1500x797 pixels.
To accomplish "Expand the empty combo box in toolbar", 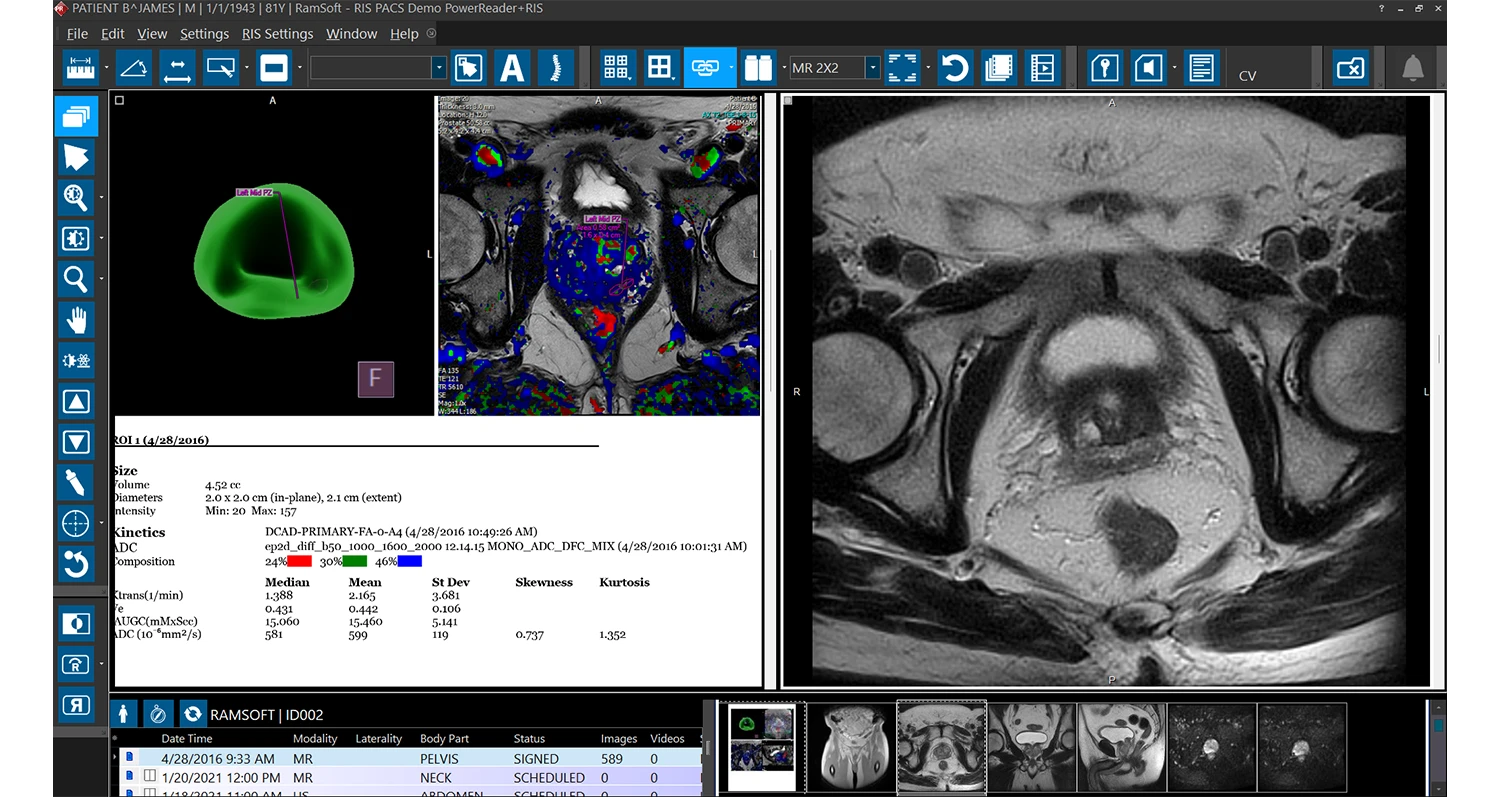I will (438, 68).
